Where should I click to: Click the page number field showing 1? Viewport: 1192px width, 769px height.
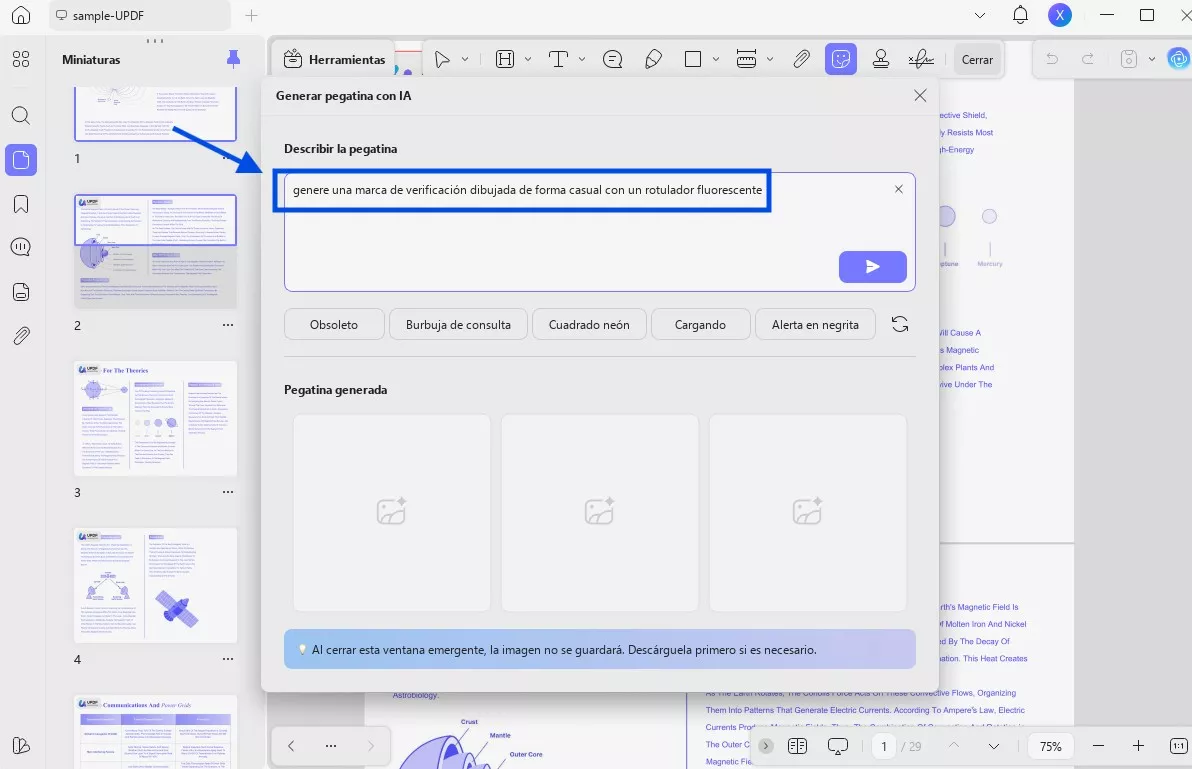[x=883, y=746]
